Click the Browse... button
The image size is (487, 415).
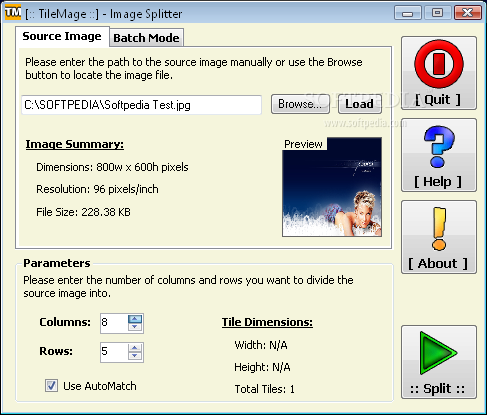click(300, 104)
